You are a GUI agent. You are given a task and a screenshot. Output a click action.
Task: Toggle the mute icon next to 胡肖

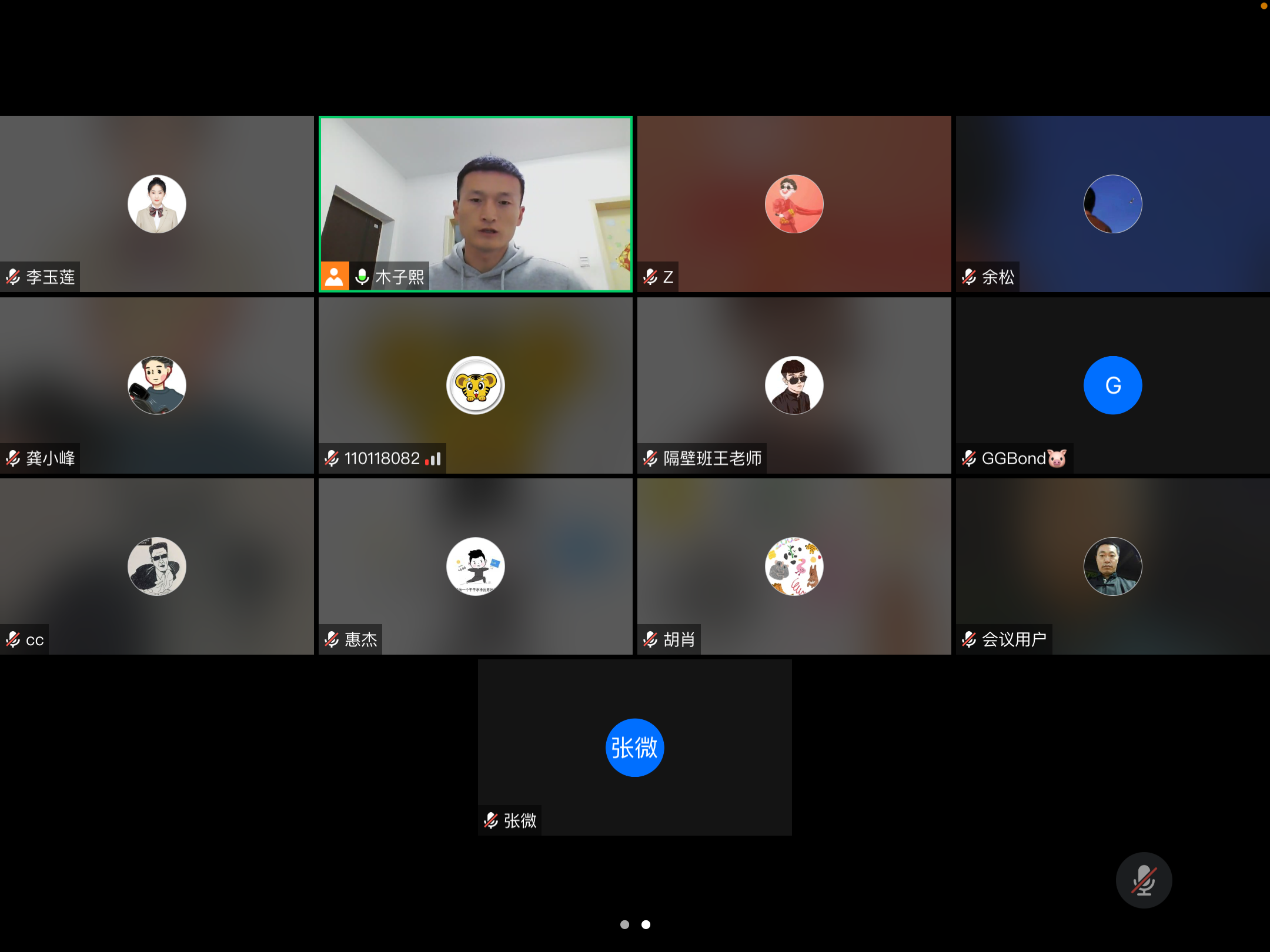(650, 639)
